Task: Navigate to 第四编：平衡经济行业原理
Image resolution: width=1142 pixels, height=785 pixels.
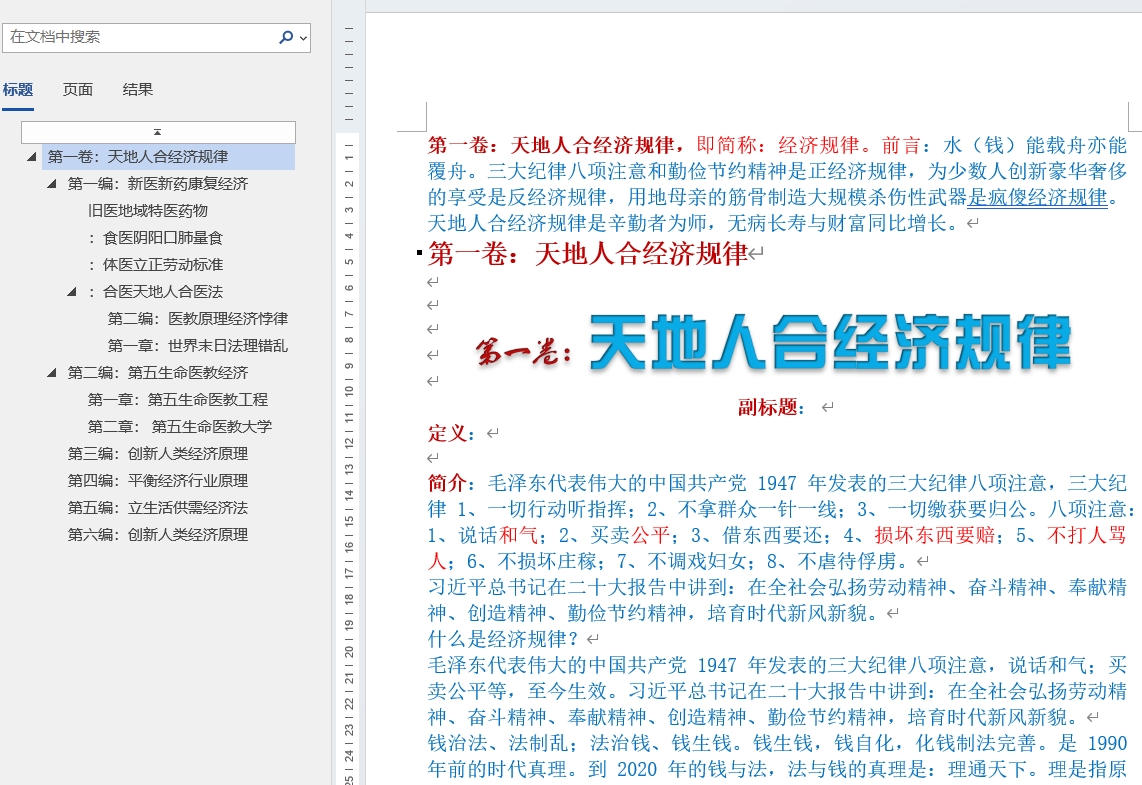Action: point(158,481)
